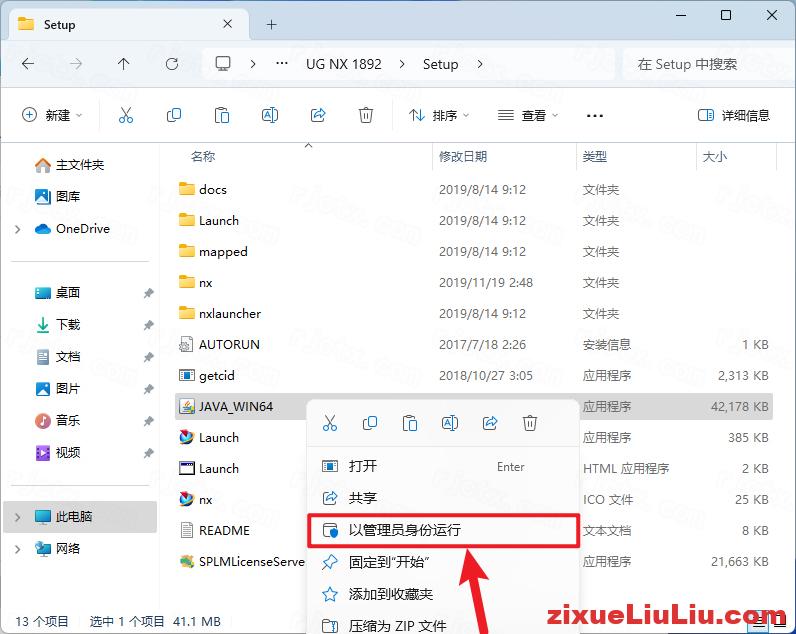Click the Share icon in the main toolbar
Image resolution: width=796 pixels, height=634 pixels.
click(x=318, y=115)
